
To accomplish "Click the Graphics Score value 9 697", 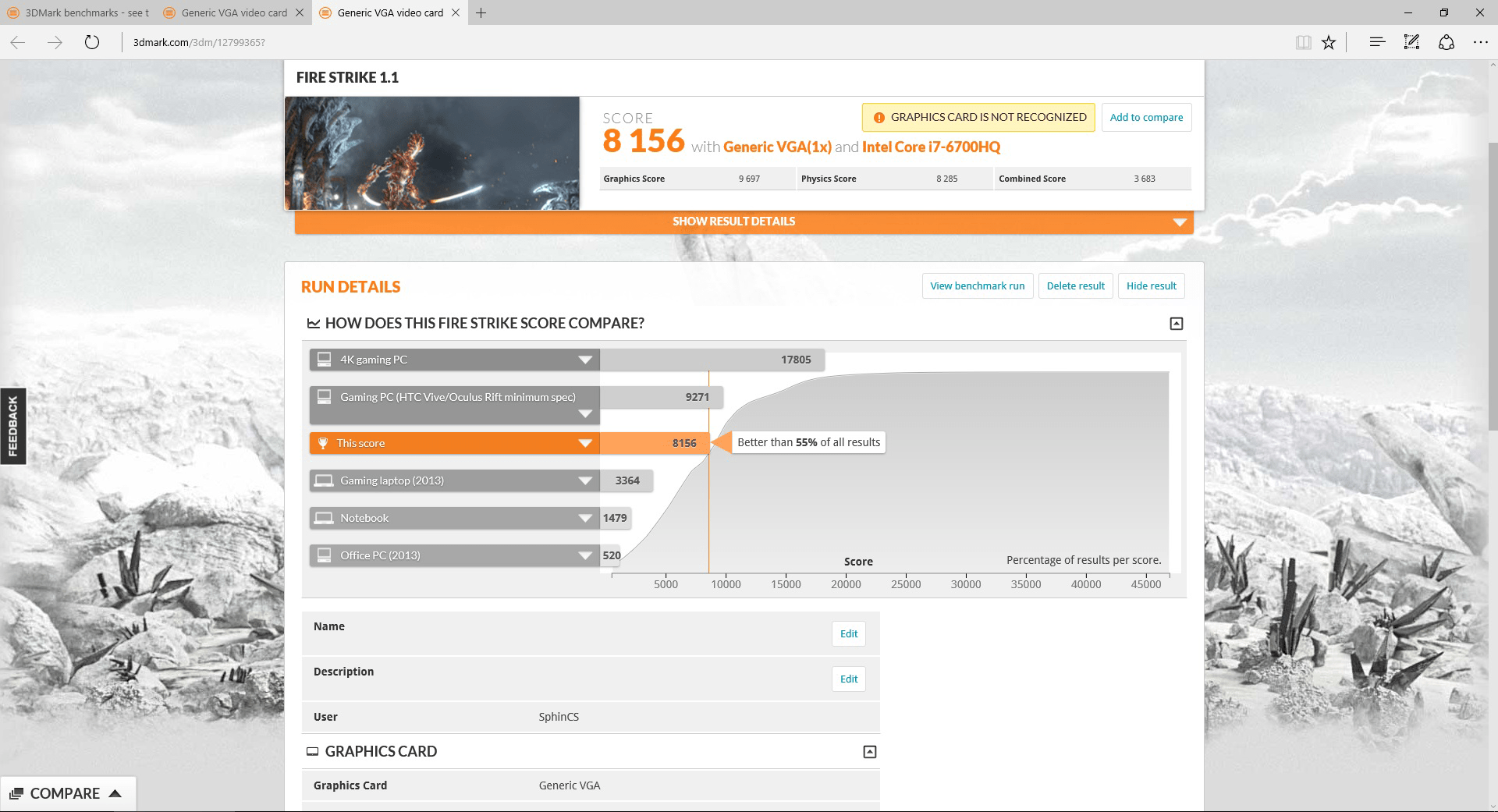I will click(x=749, y=179).
